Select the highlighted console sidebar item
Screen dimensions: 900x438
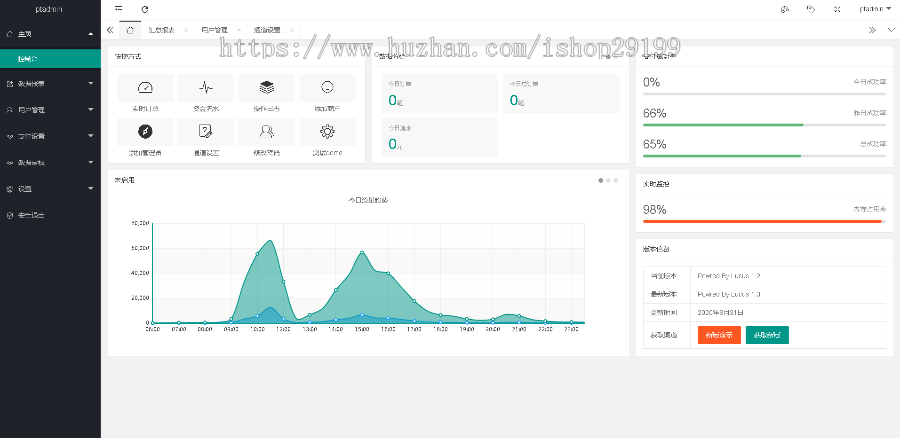click(x=50, y=60)
